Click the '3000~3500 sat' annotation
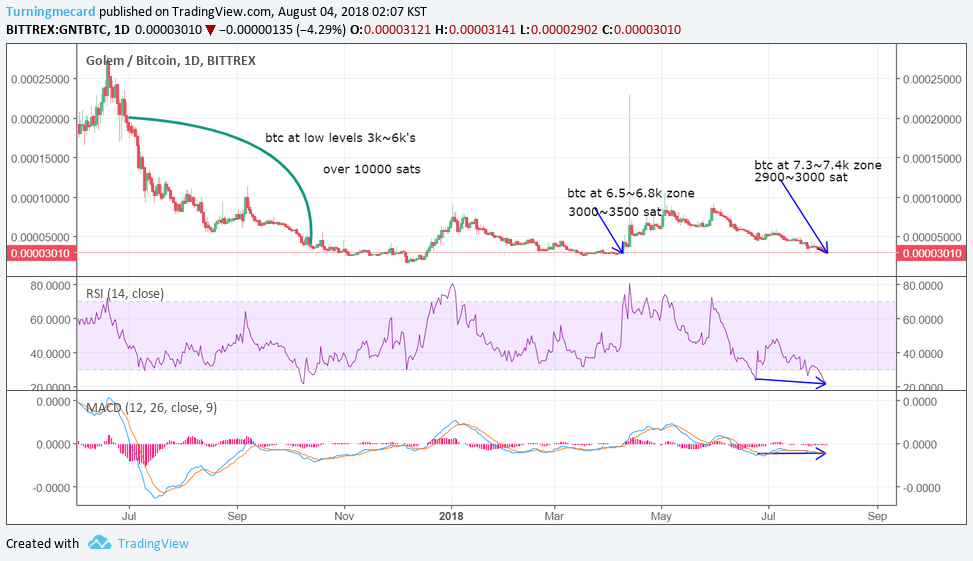Screen dimensions: 973x561 [615, 212]
